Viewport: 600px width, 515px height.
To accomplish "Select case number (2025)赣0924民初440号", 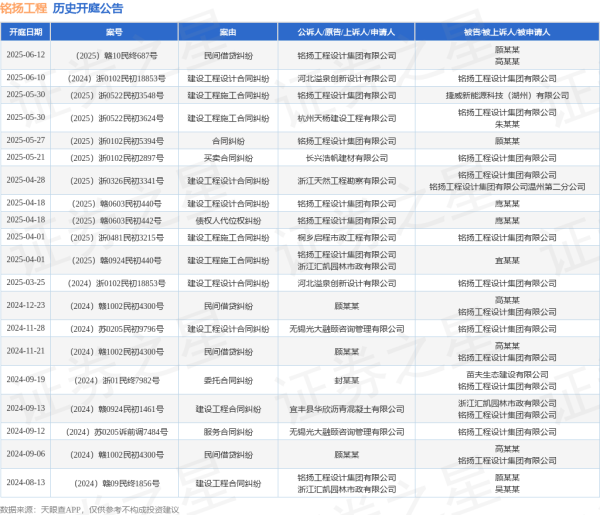I will pyautogui.click(x=117, y=261).
